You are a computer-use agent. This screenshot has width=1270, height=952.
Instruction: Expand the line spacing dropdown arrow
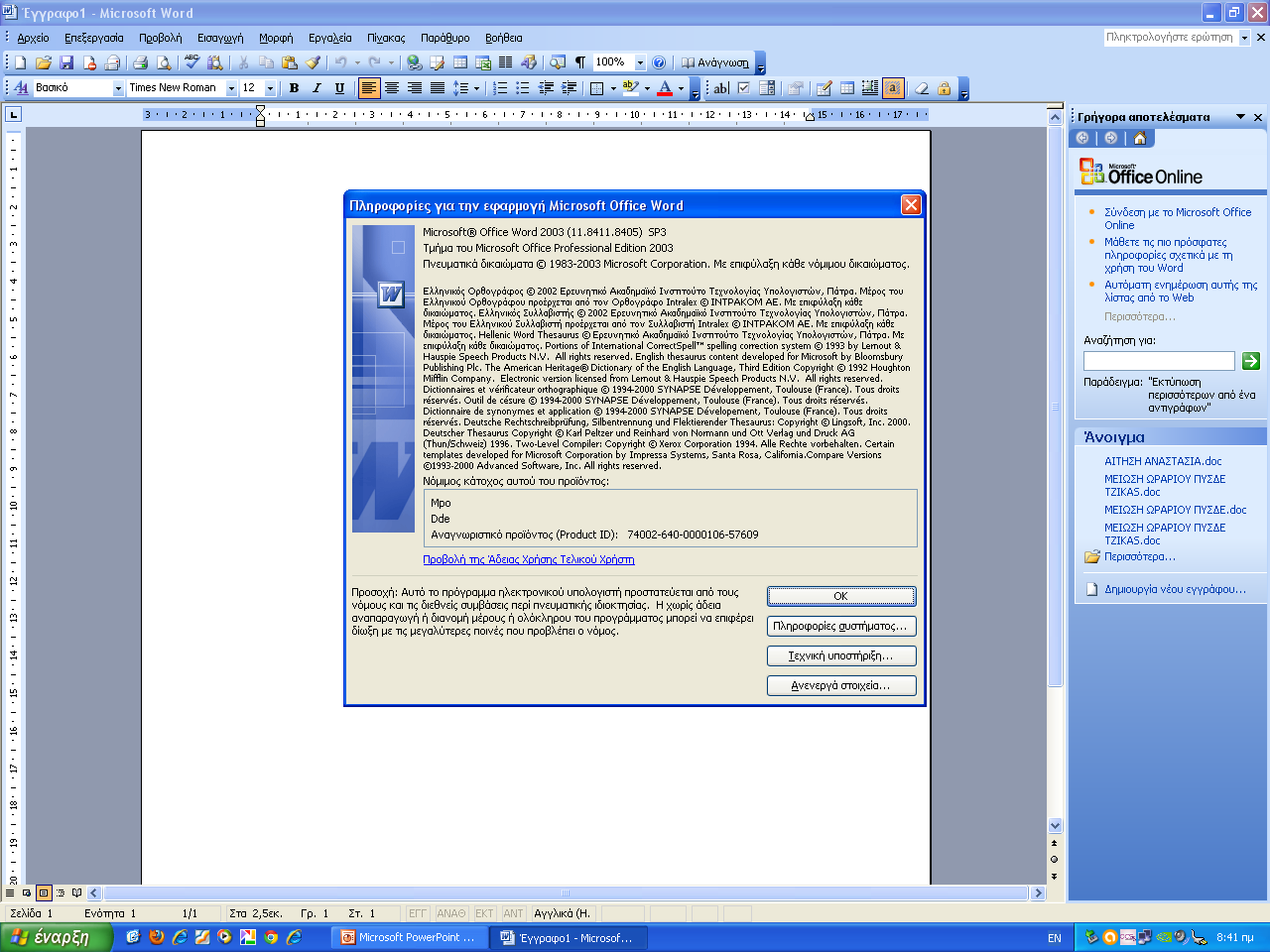tap(476, 88)
